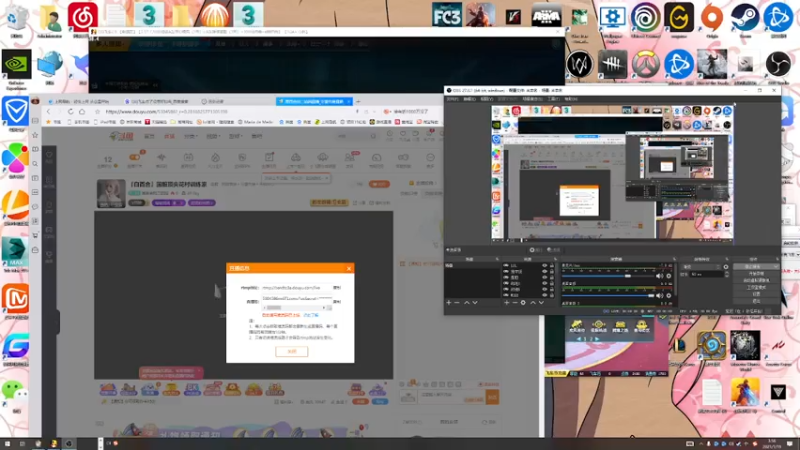Open Hearthstone desktop icon
Viewport: 800px width, 450px height.
click(x=712, y=345)
